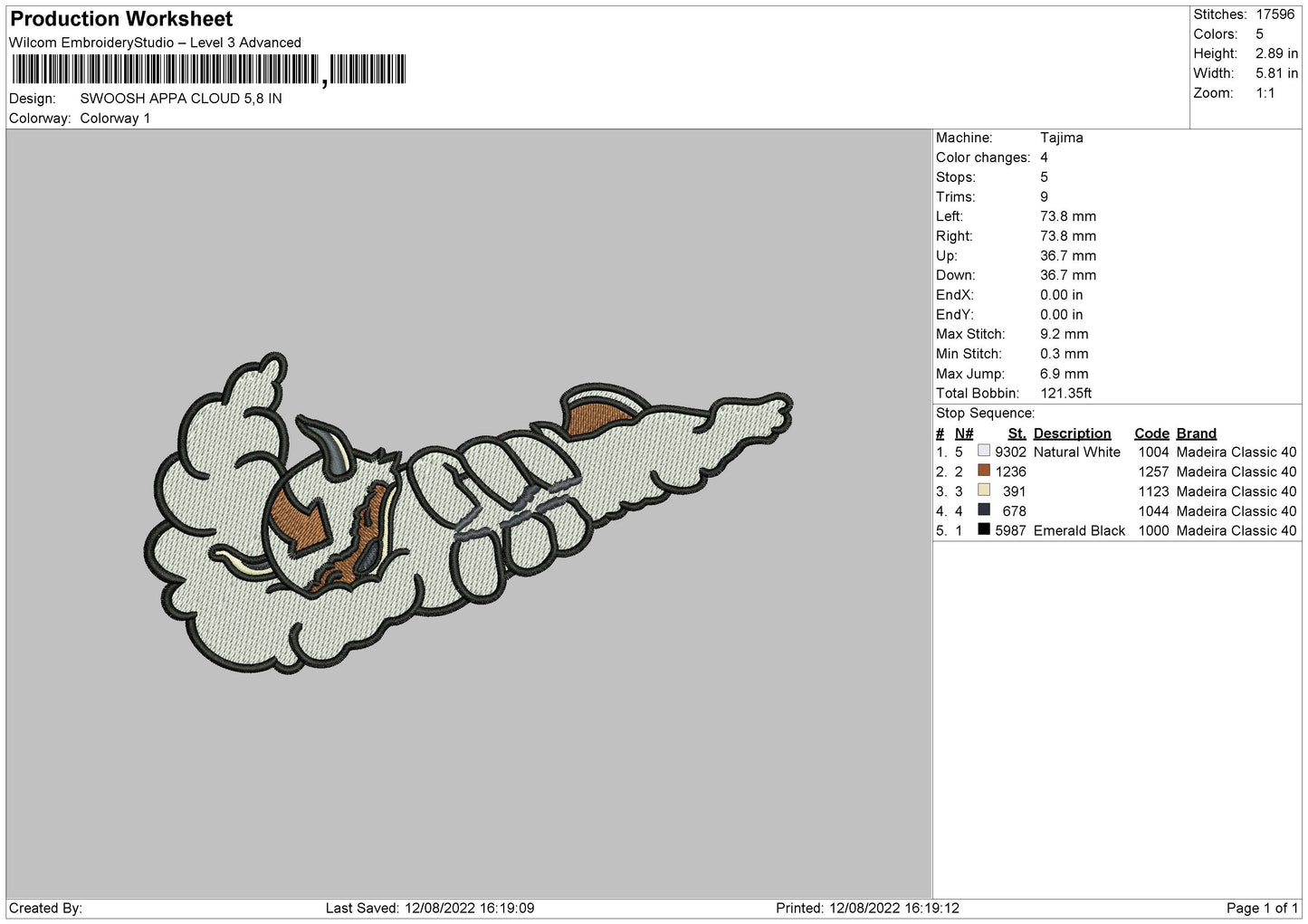Click the Natural White color swatch

pyautogui.click(x=984, y=452)
